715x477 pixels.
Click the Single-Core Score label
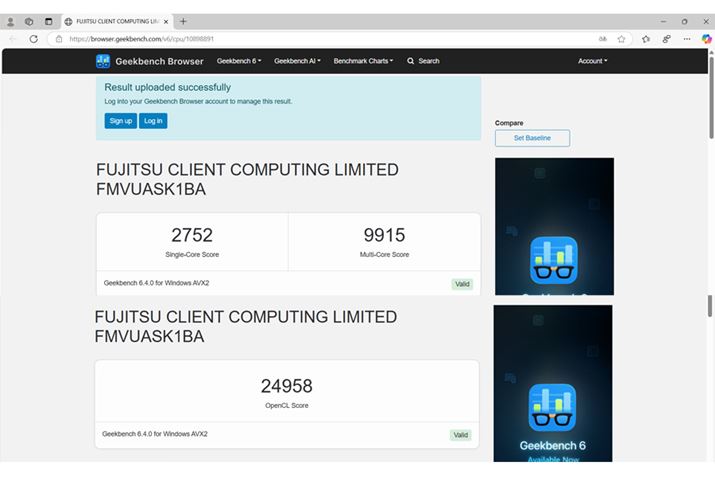[192, 254]
